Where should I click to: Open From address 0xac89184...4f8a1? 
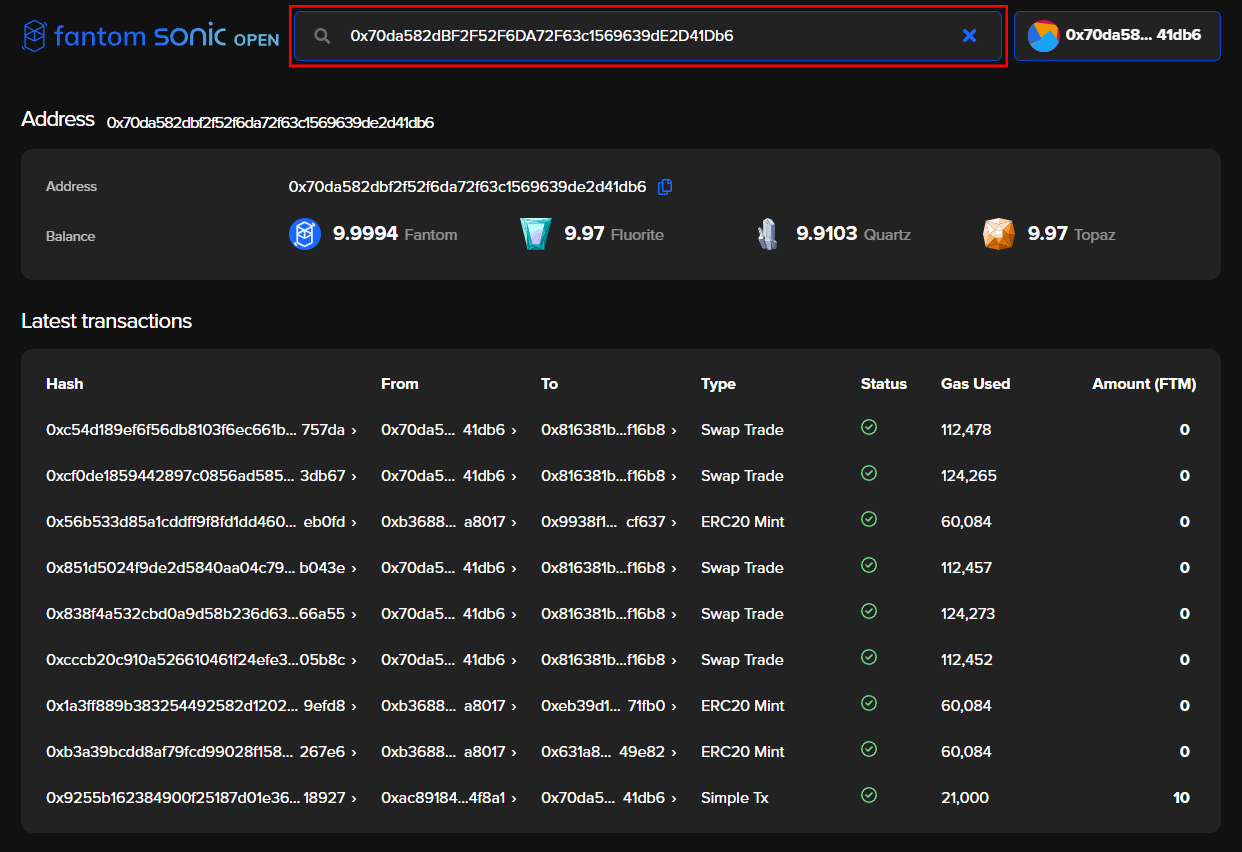(449, 798)
